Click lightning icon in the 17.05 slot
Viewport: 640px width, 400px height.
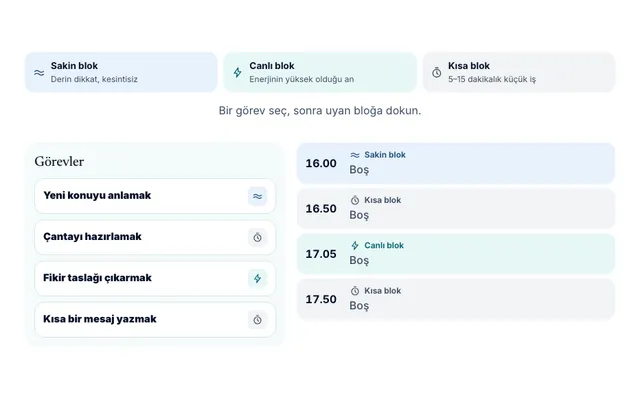355,245
